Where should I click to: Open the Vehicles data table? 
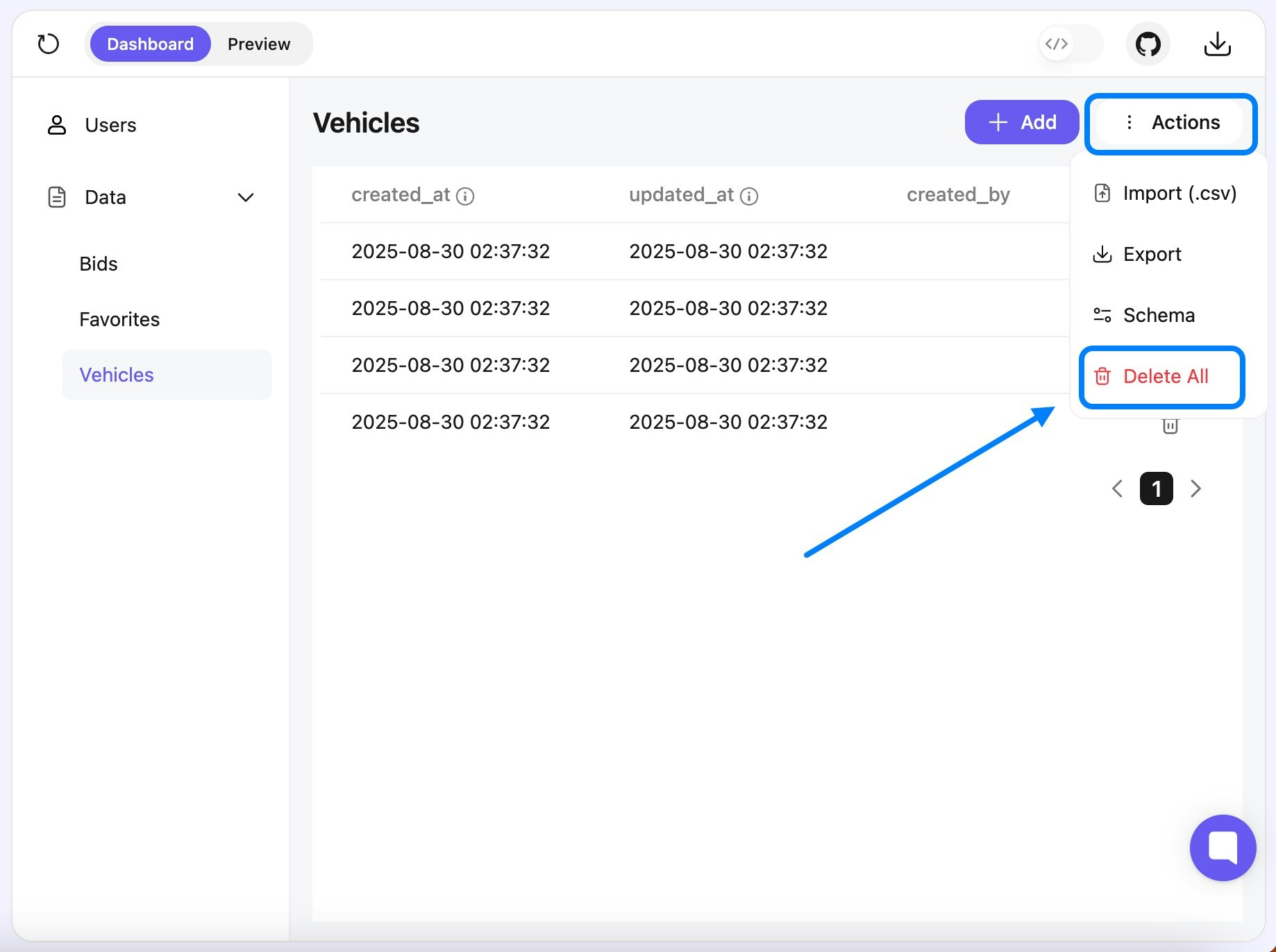pyautogui.click(x=116, y=375)
